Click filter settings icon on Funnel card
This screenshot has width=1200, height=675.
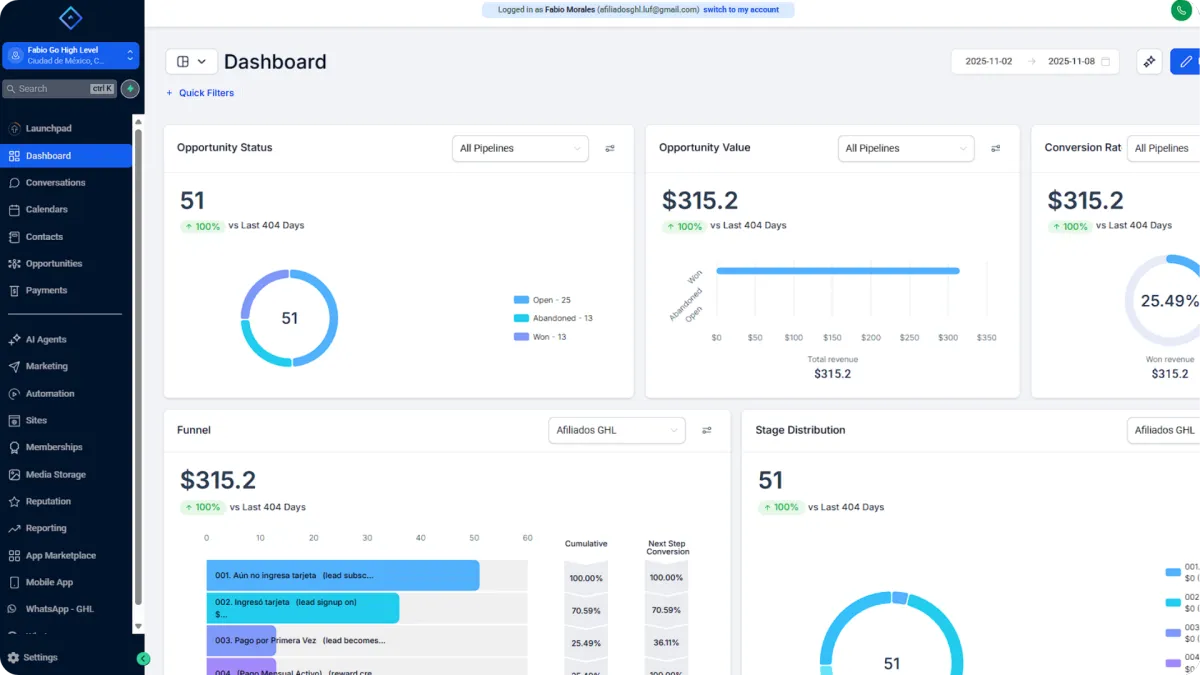click(x=707, y=431)
